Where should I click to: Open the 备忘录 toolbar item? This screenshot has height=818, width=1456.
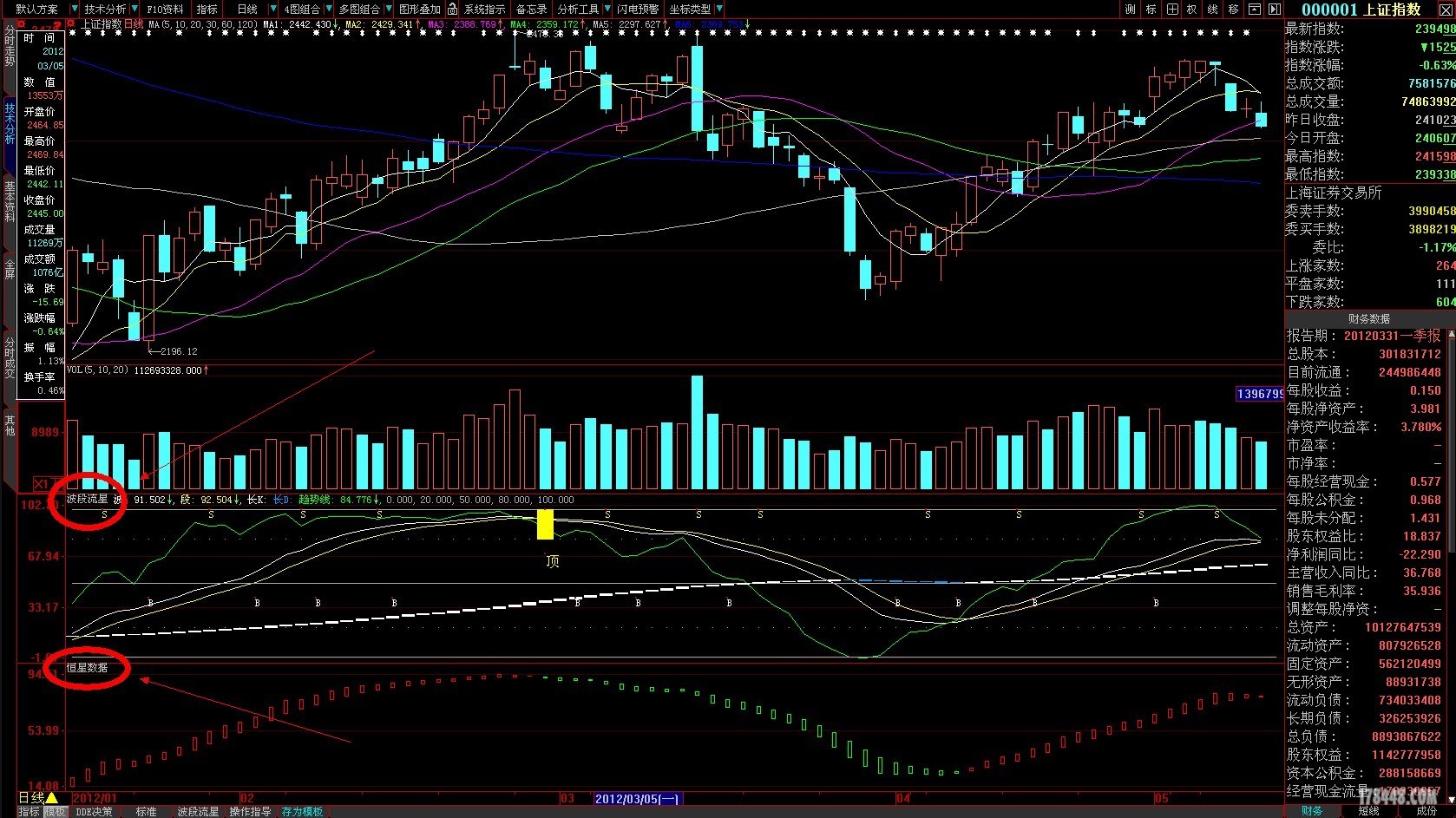[x=531, y=9]
